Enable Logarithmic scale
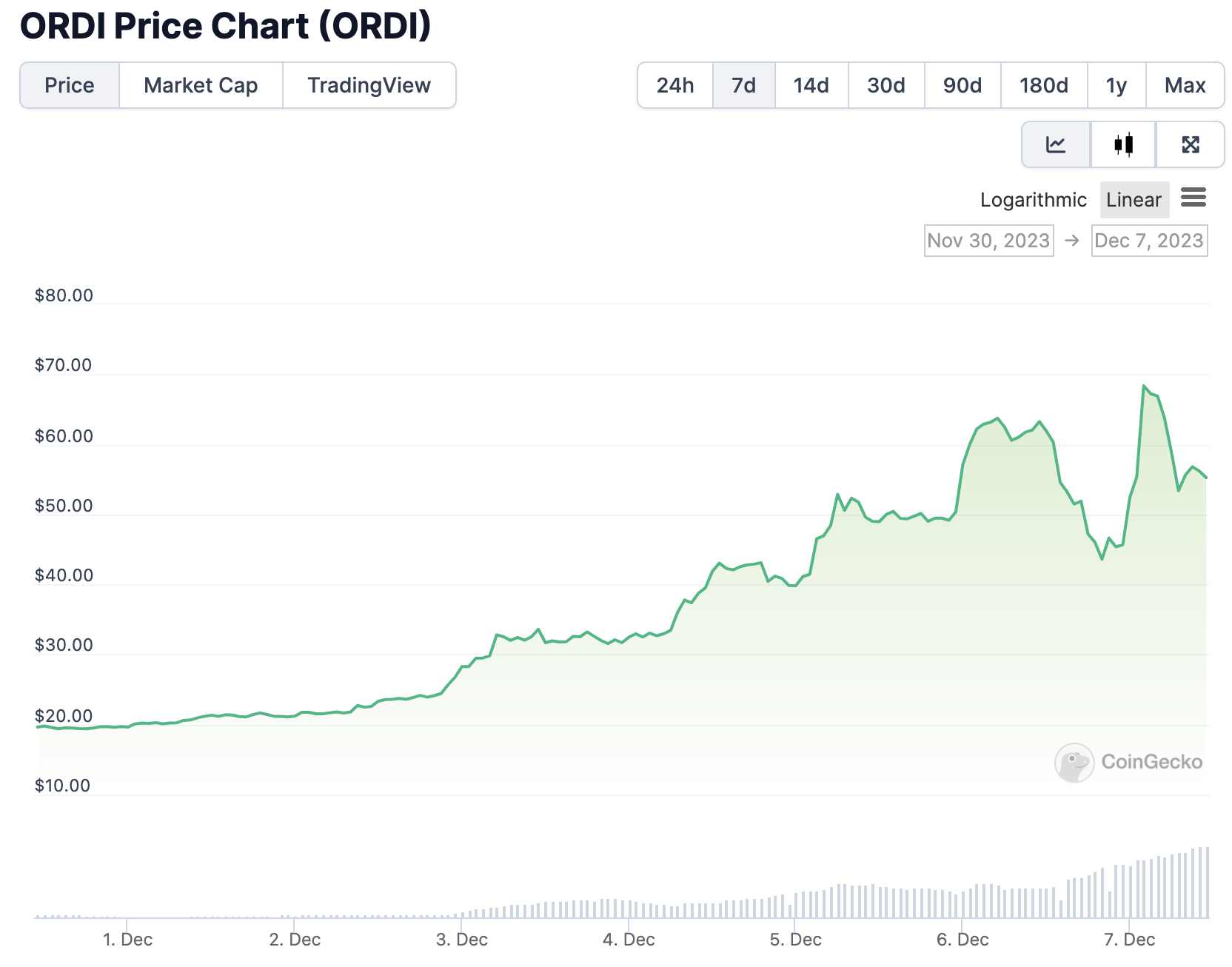This screenshot has height=967, width=1232. pos(1033,200)
